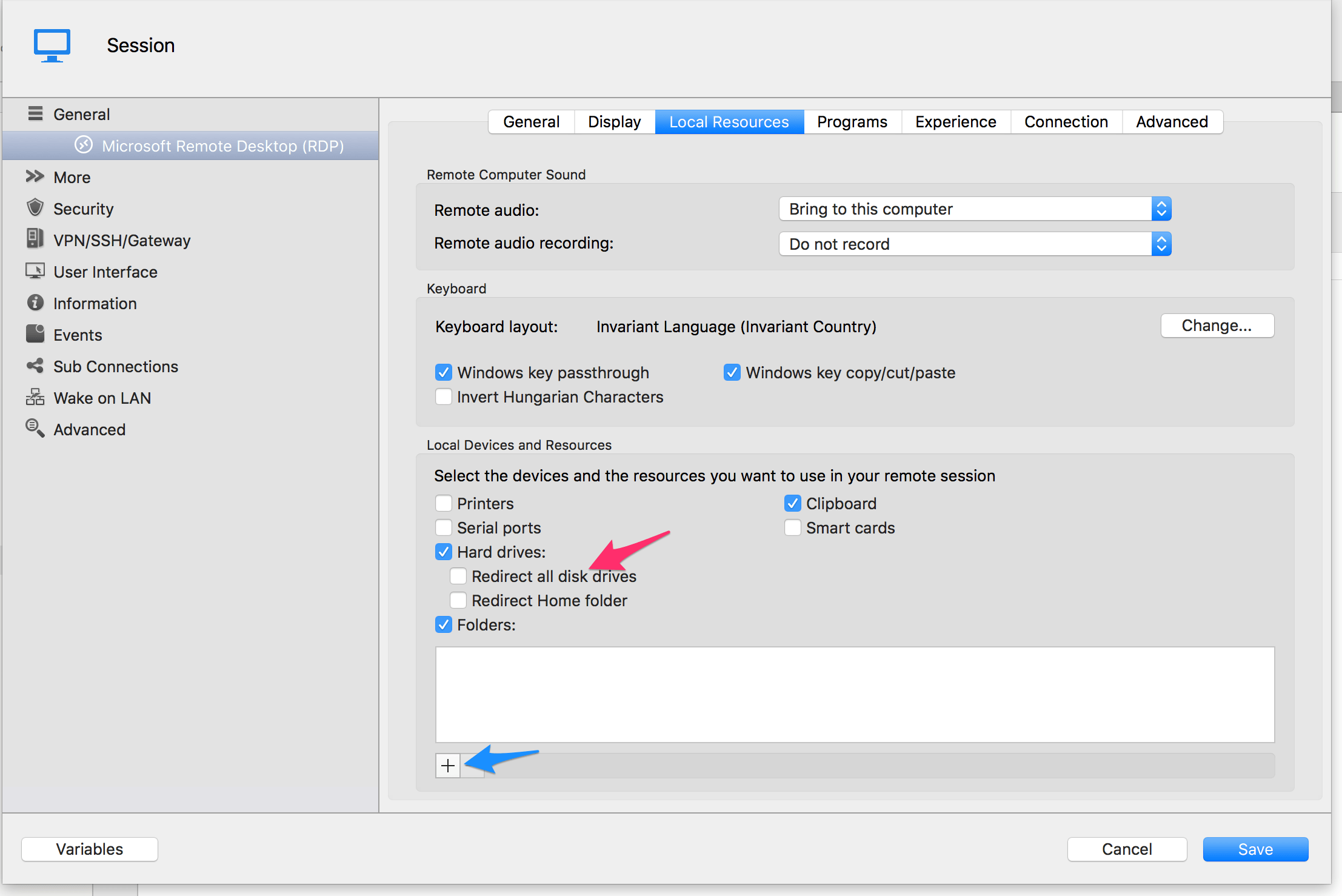
Task: Click the Sub Connections share icon
Action: click(35, 366)
